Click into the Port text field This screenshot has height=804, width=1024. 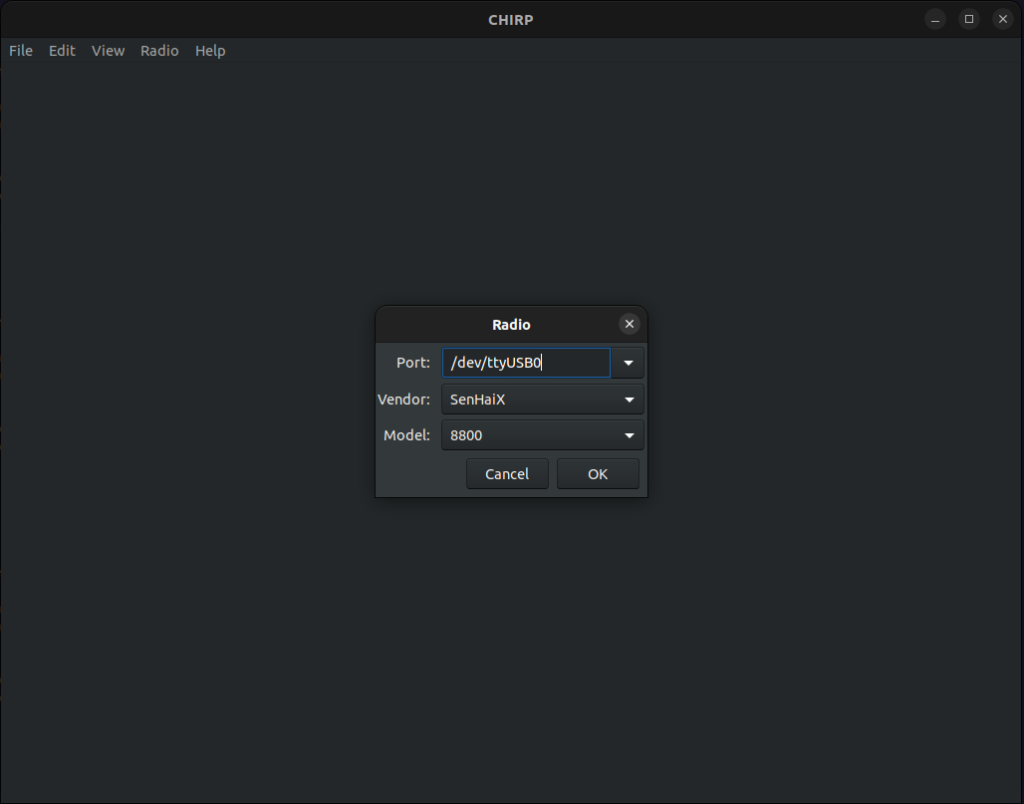click(525, 363)
